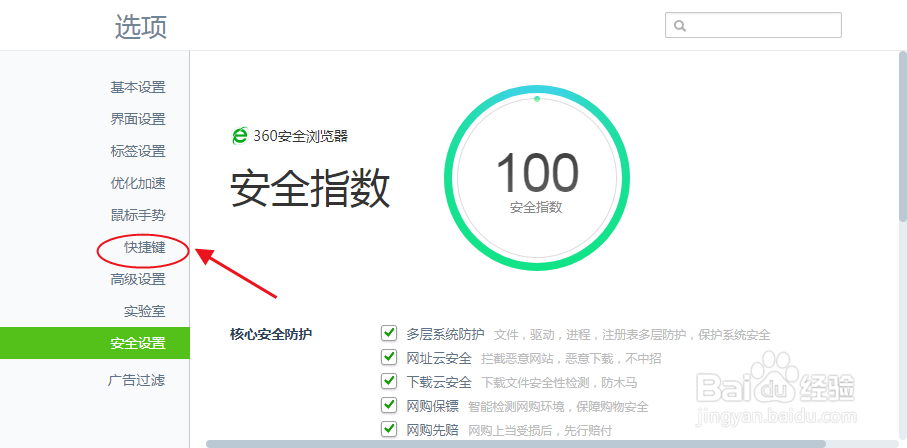The height and width of the screenshot is (448, 907).
Task: Disable 网购保镖 checkbox
Action: click(389, 405)
